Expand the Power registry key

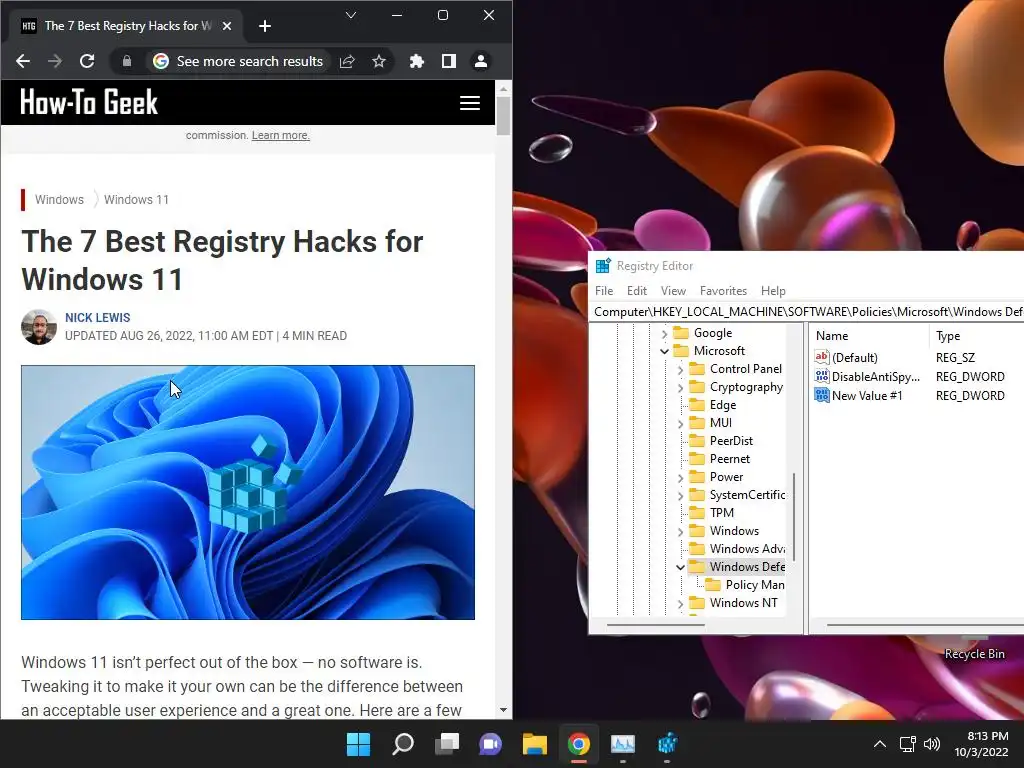tap(680, 478)
